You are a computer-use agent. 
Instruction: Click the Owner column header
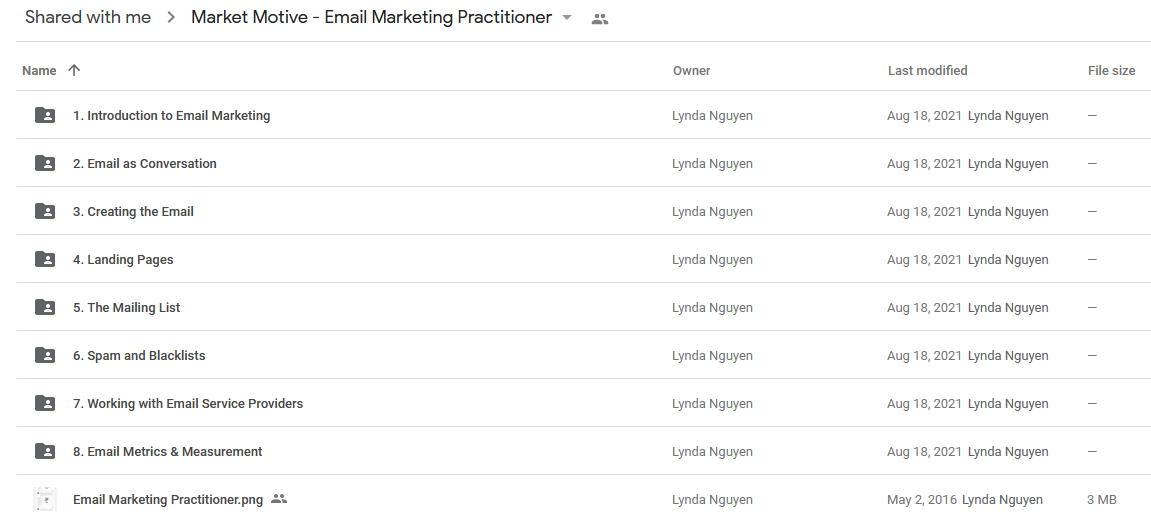[691, 70]
